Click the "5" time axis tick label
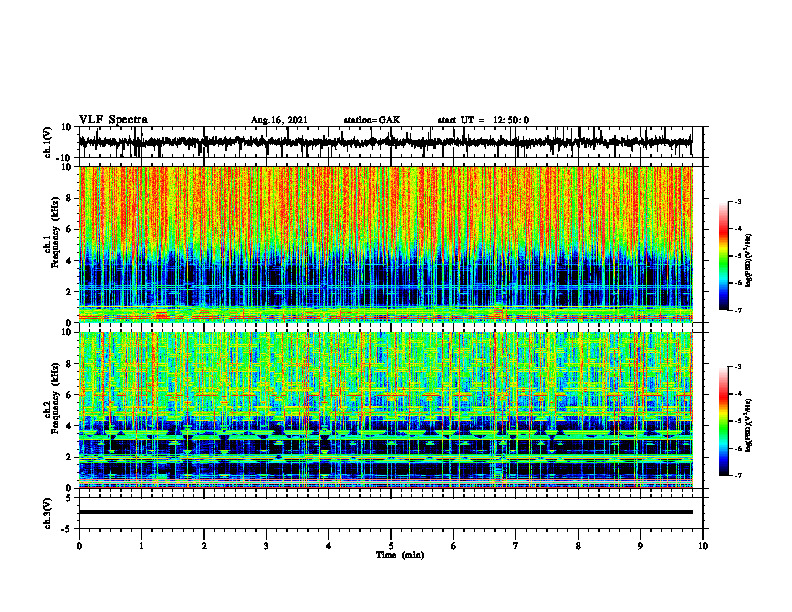This screenshot has width=792, height=612. tap(391, 546)
